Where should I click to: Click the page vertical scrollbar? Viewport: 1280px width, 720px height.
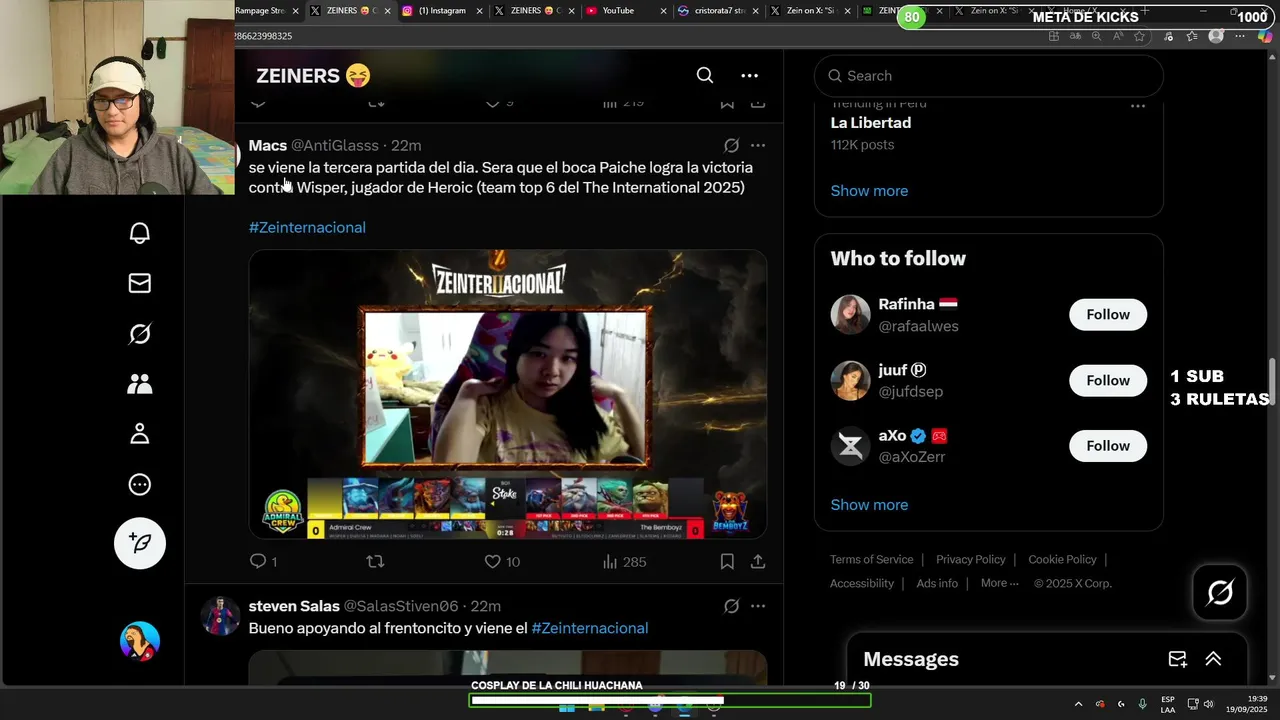tap(1273, 380)
